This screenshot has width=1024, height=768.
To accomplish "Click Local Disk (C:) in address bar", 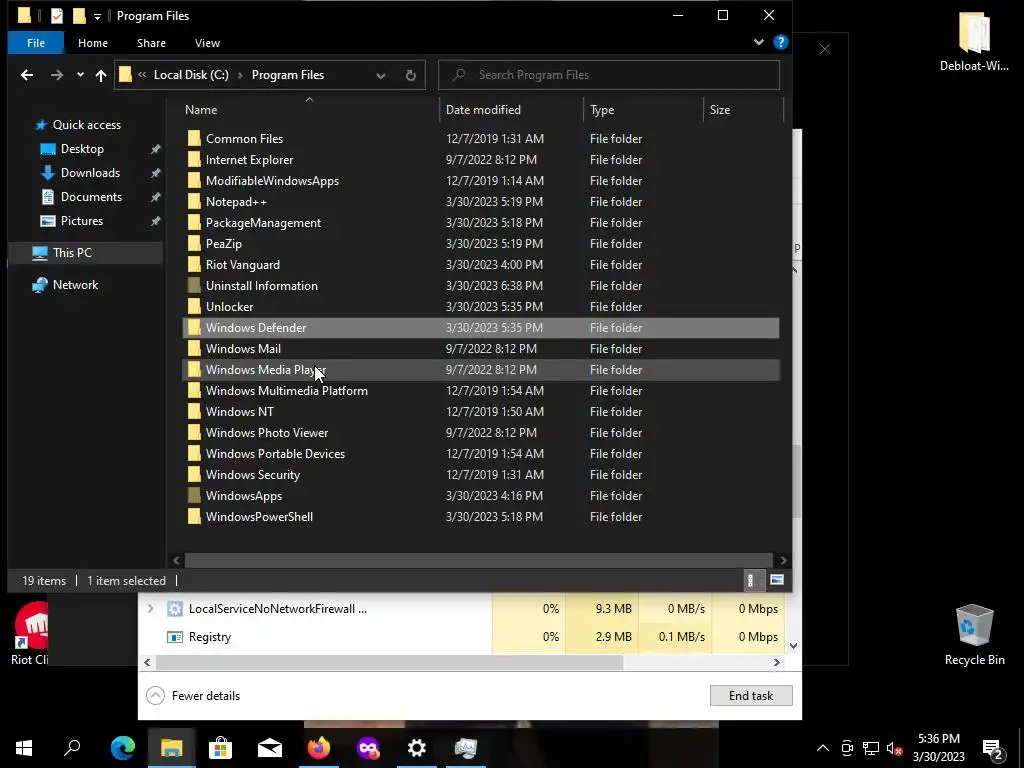I will [191, 75].
